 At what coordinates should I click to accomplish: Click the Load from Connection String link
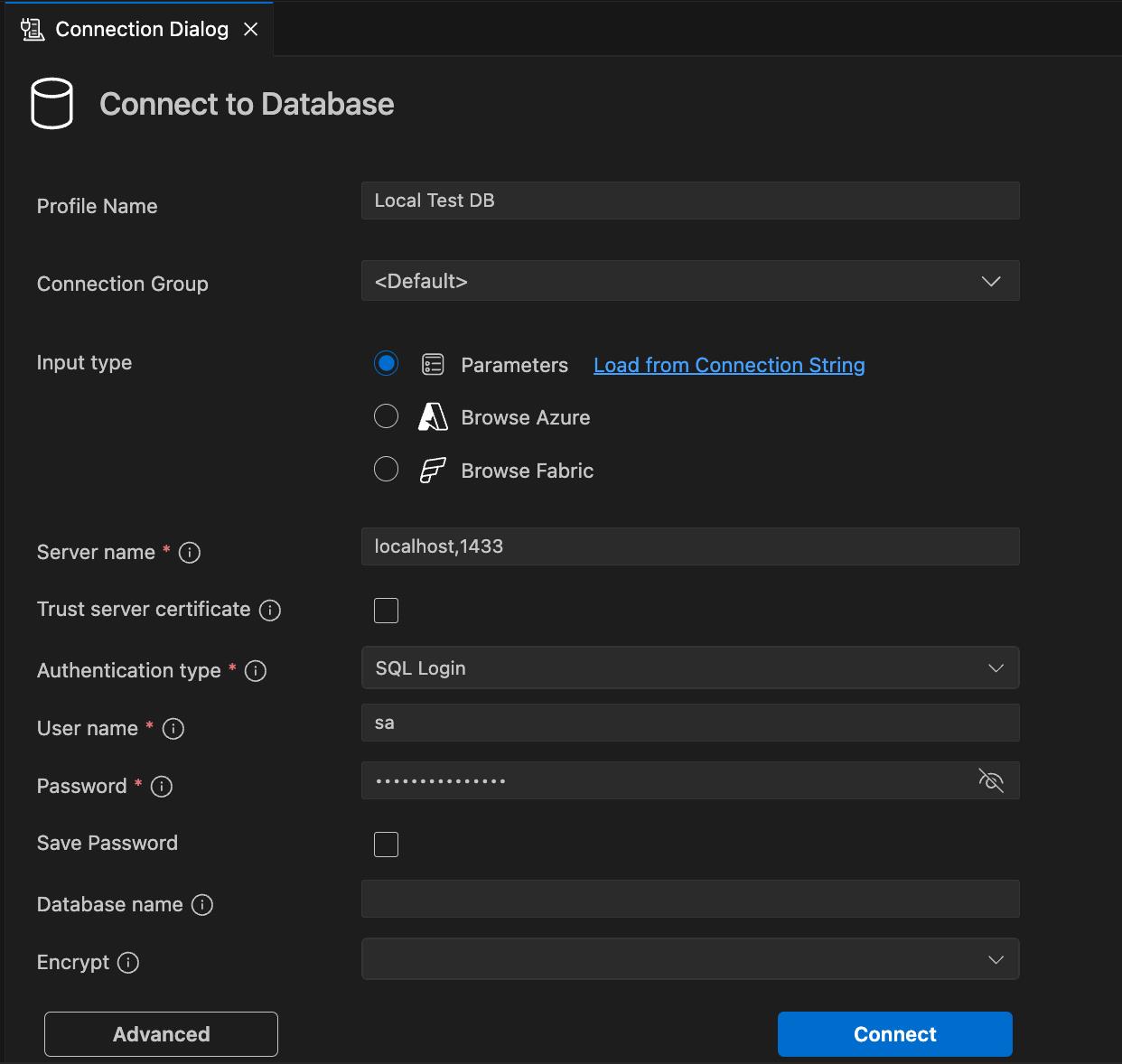(729, 365)
